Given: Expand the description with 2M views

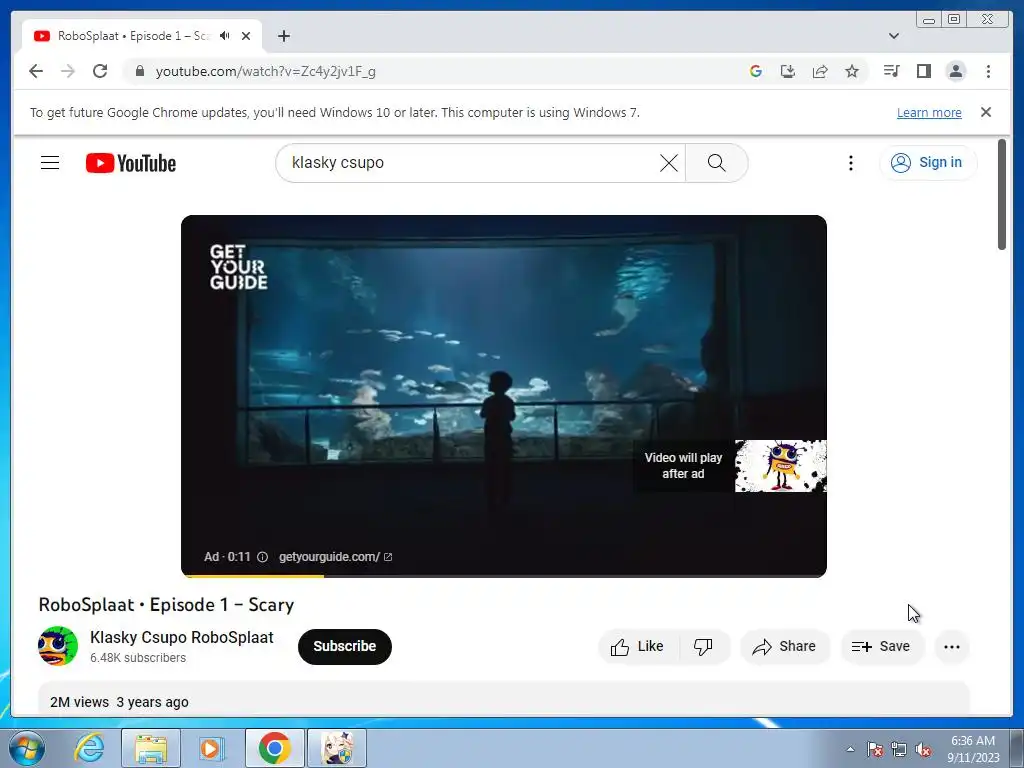Looking at the screenshot, I should (504, 700).
